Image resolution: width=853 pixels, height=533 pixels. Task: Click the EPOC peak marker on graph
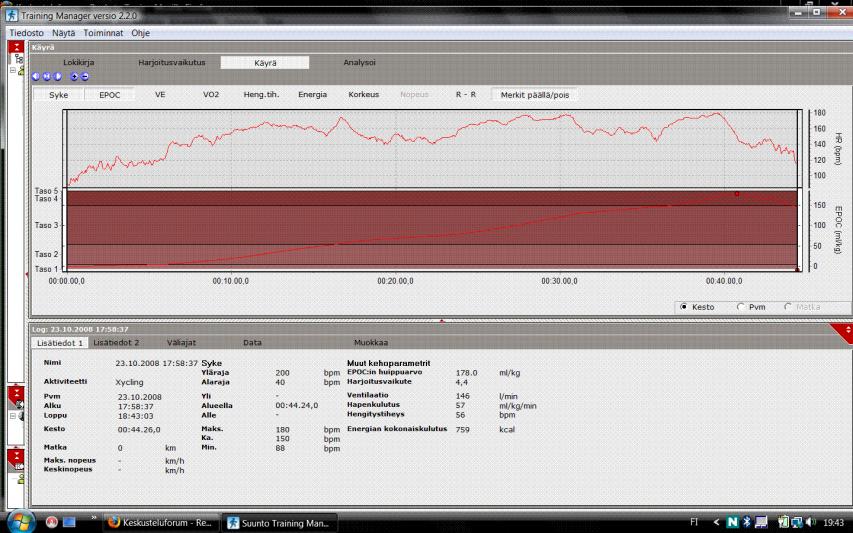tap(737, 194)
